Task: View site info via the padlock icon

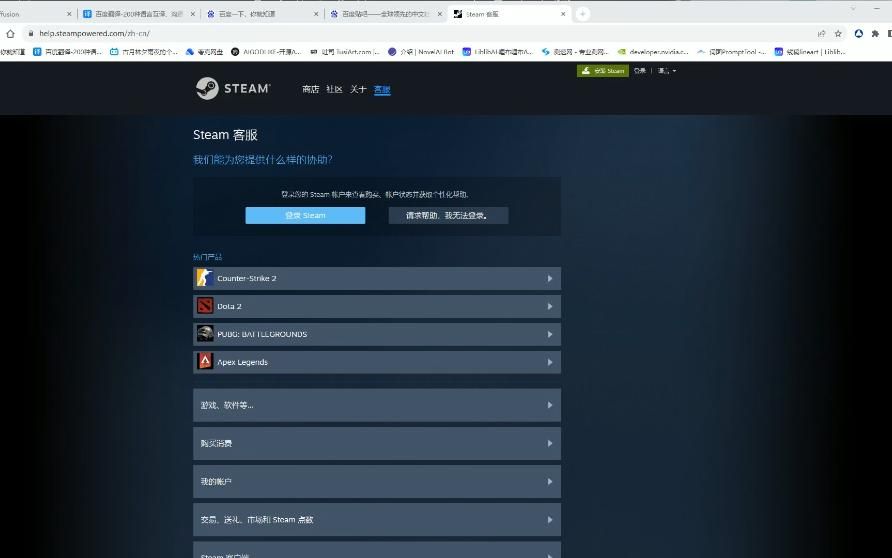Action: point(31,34)
